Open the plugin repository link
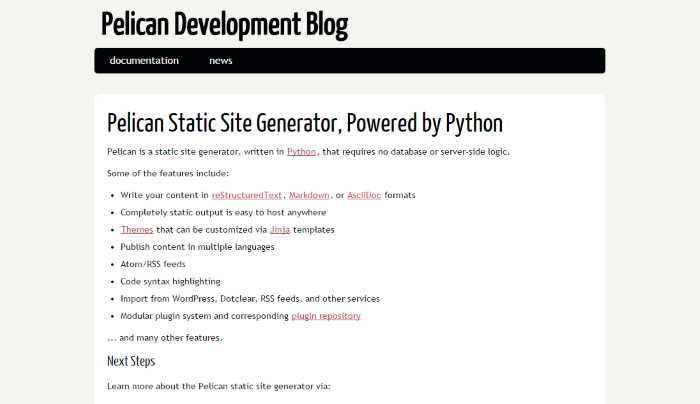The width and height of the screenshot is (700, 404). click(x=326, y=316)
